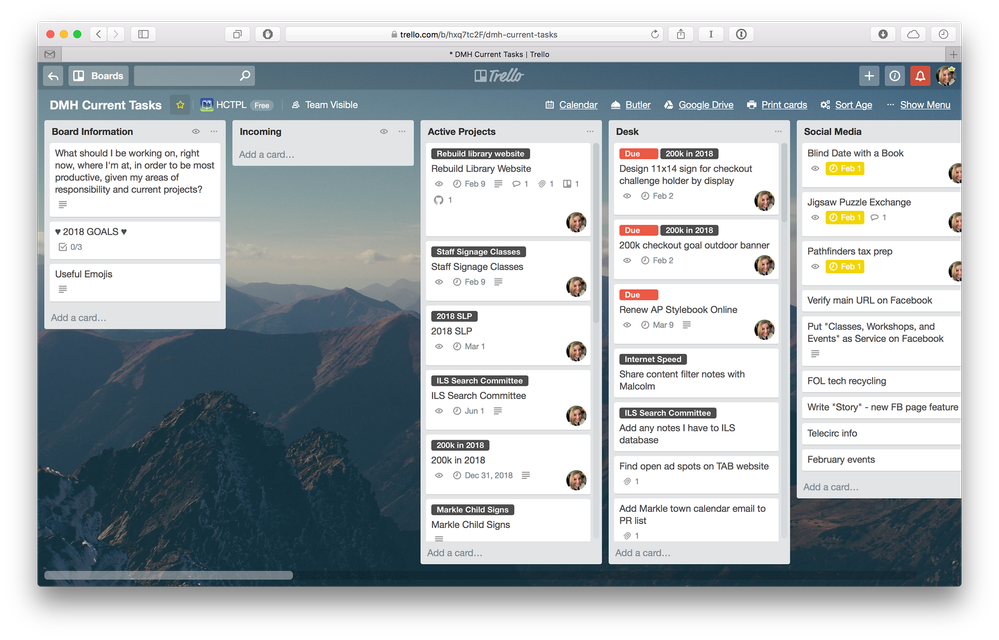
Task: Open the Calendar power-up
Action: click(571, 105)
